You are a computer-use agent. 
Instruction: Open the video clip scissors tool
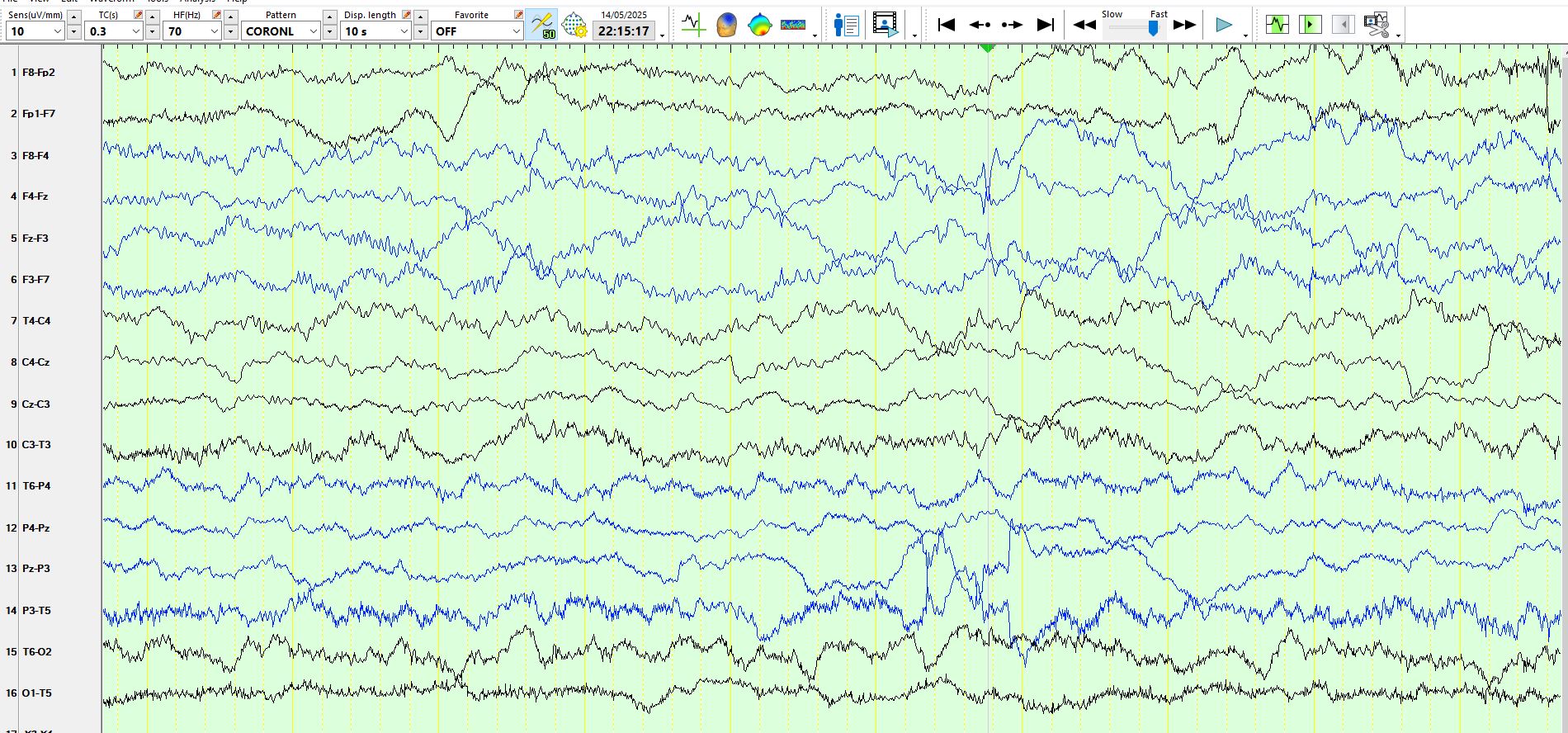[1377, 25]
